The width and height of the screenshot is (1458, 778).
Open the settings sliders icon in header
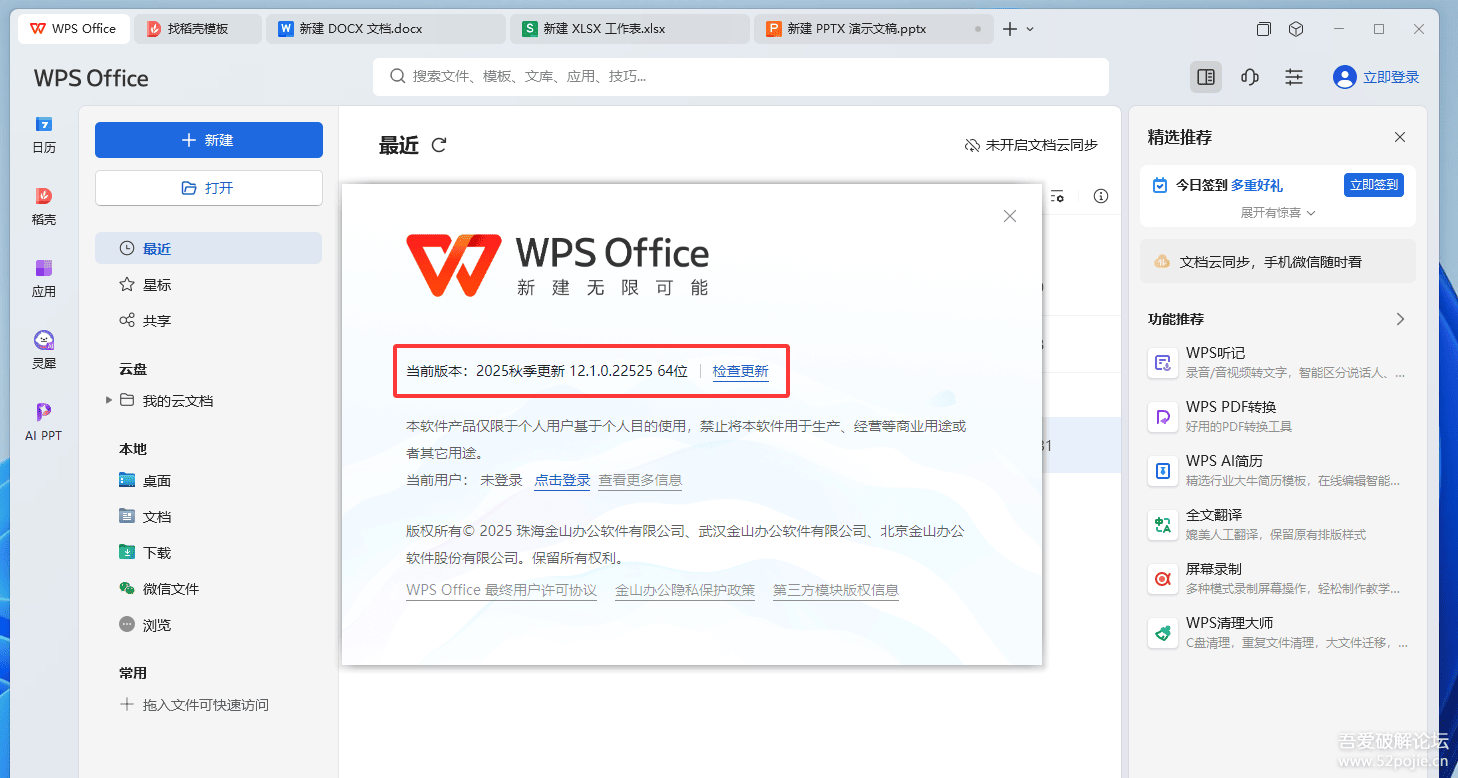pyautogui.click(x=1294, y=77)
